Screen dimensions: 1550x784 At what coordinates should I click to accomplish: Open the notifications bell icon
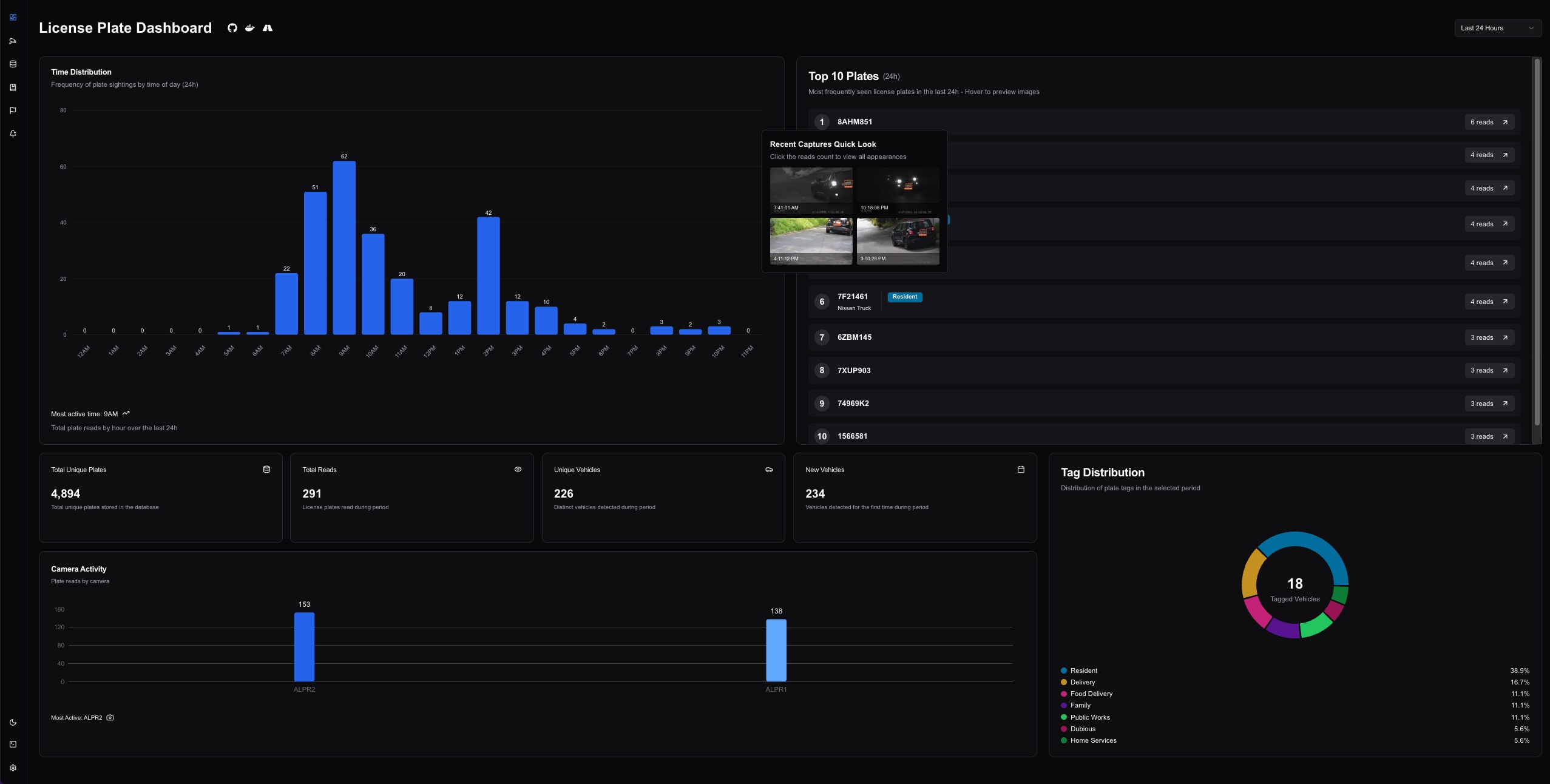pos(13,133)
